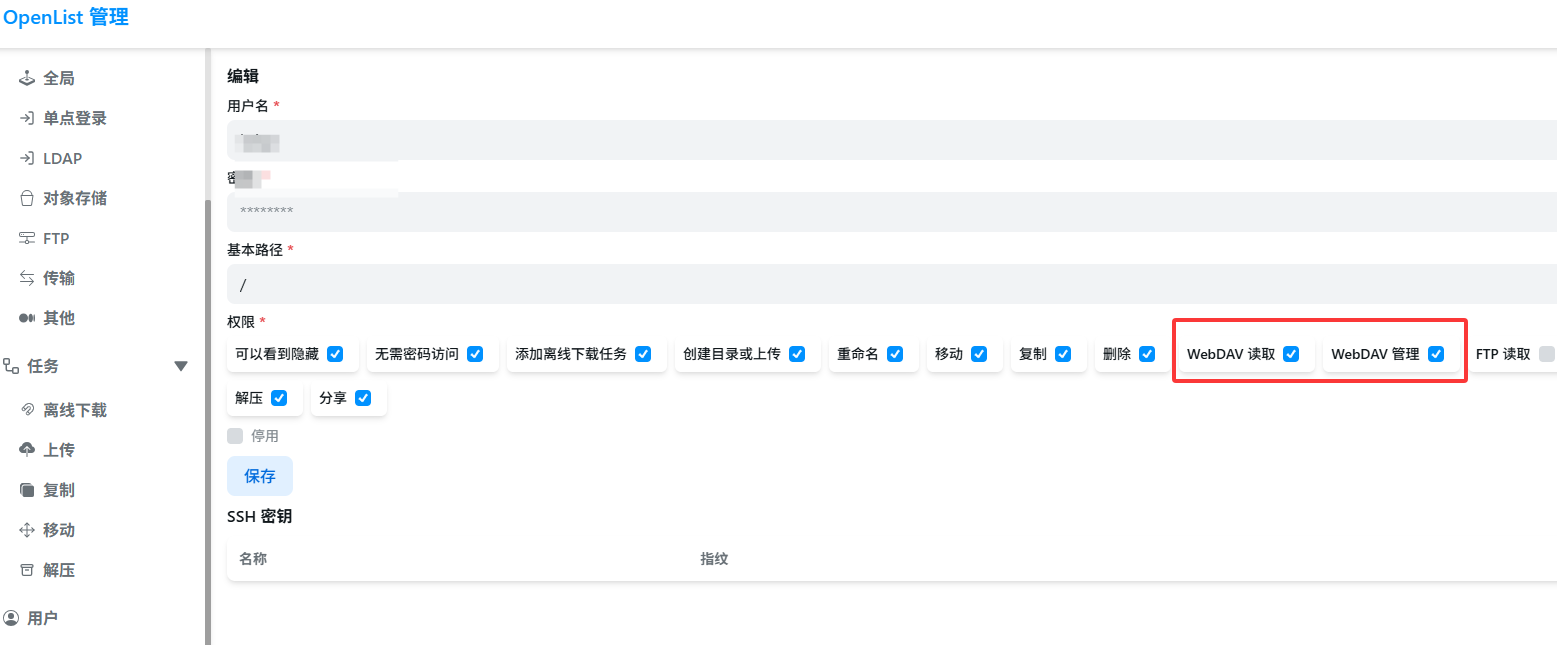Click the 用户名 input field
This screenshot has height=645, width=1557.
click(x=892, y=140)
